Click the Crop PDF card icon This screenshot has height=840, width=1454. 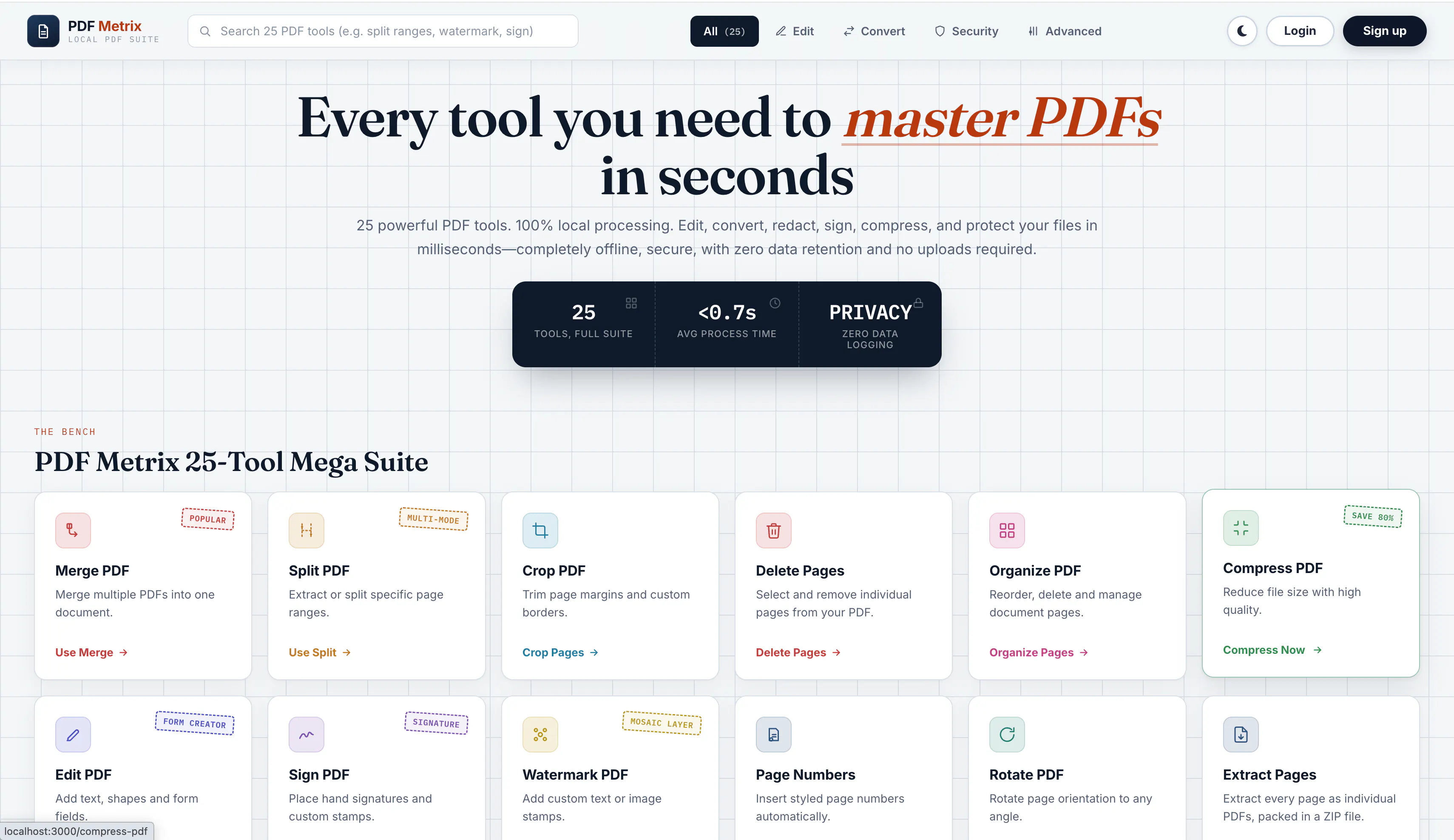pos(540,530)
